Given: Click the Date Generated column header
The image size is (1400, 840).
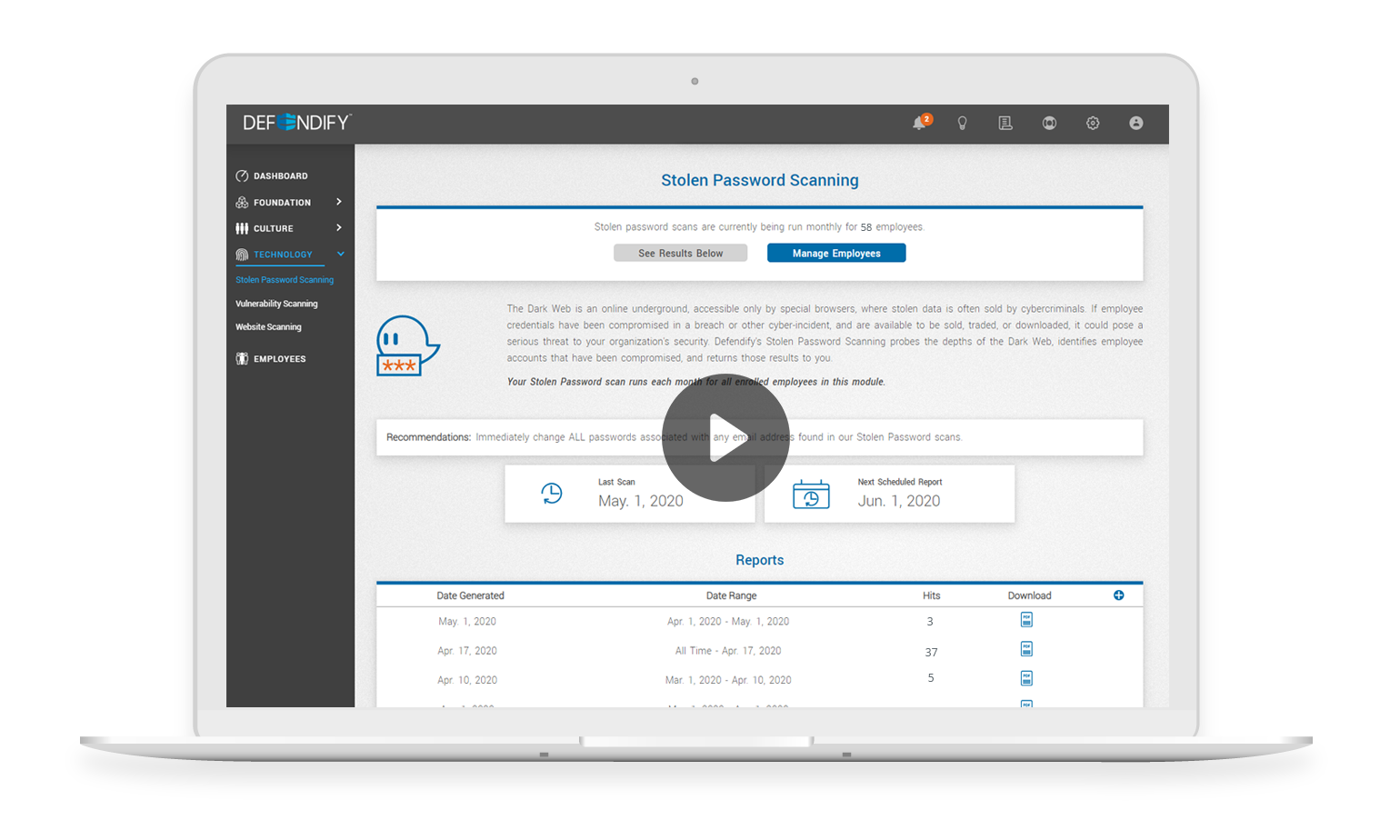Looking at the screenshot, I should pyautogui.click(x=470, y=595).
